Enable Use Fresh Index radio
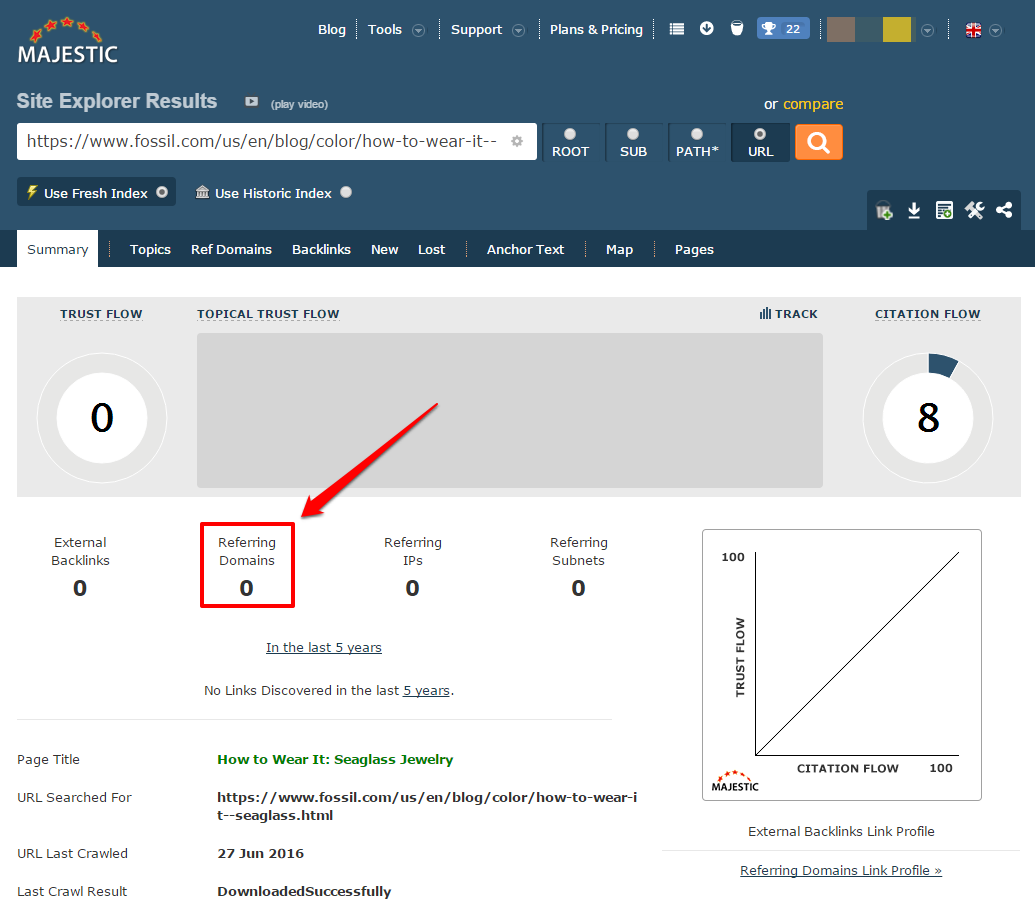Image resolution: width=1035 pixels, height=904 pixels. click(x=162, y=192)
